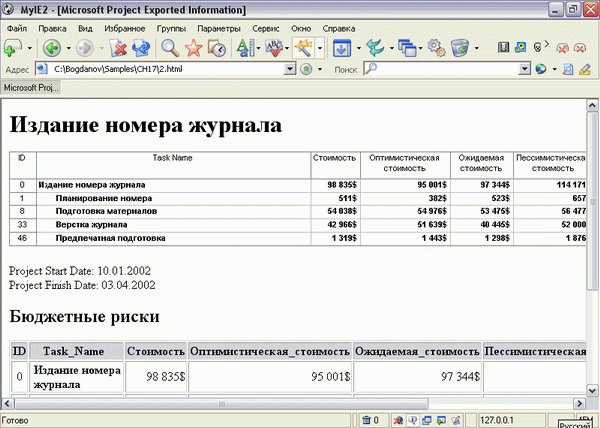Image resolution: width=600 pixels, height=428 pixels.
Task: Open Favorites with the red star icon
Action: [x=193, y=48]
